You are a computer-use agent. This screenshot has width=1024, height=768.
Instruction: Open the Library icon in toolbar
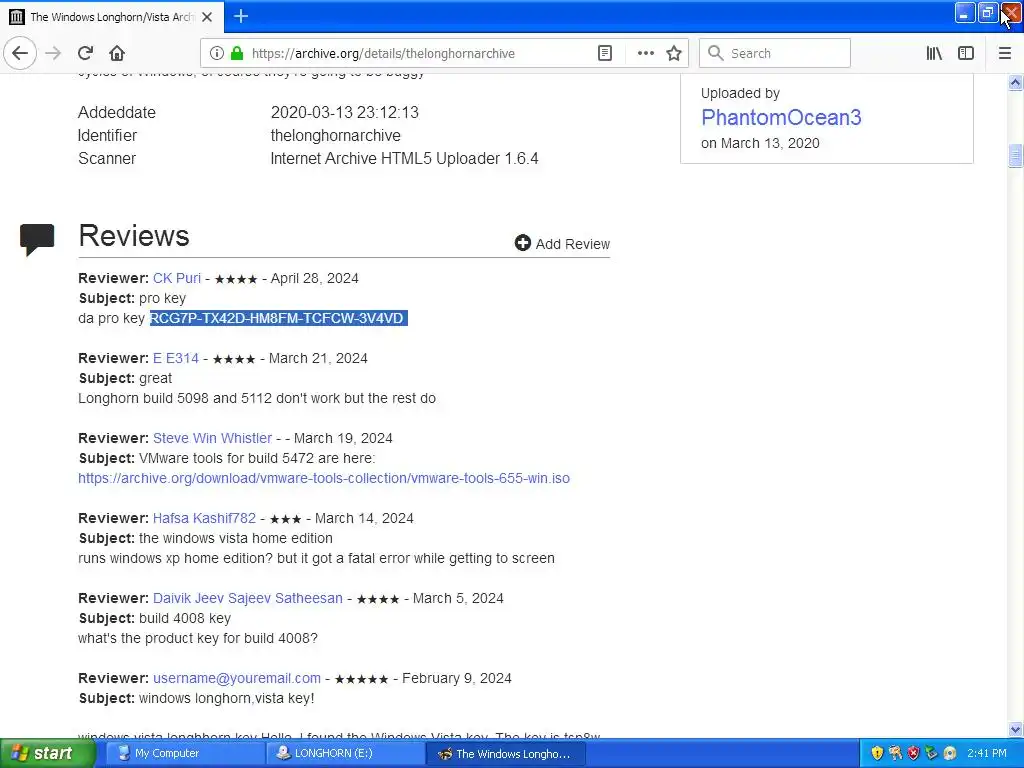pyautogui.click(x=934, y=53)
